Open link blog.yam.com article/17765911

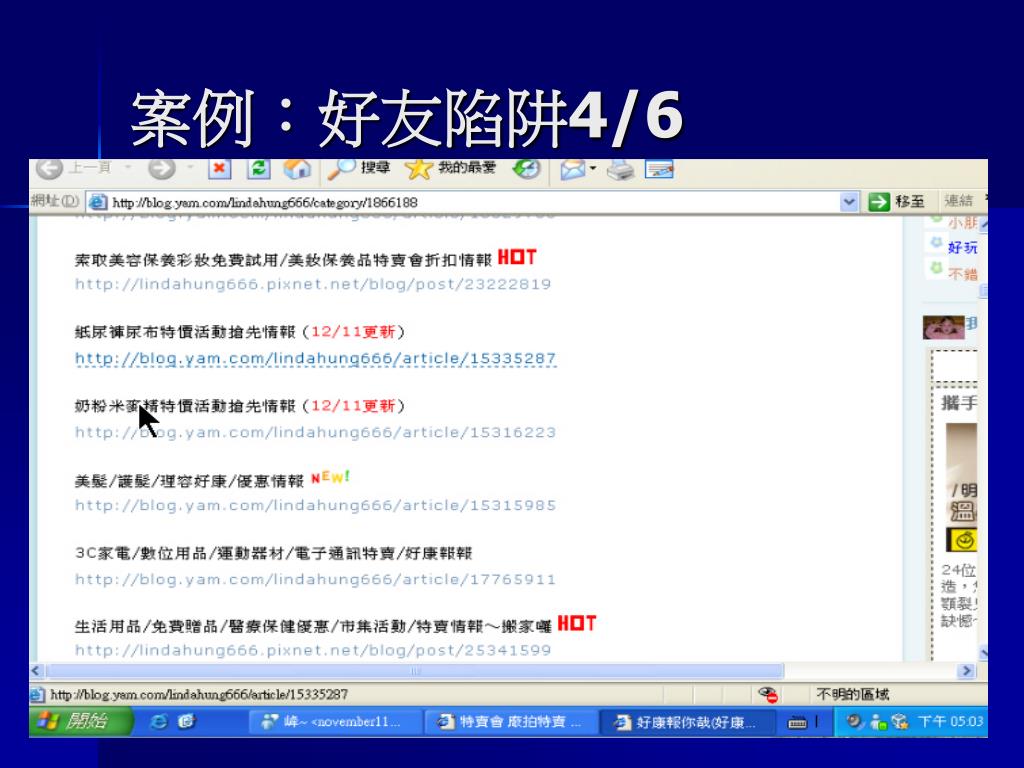[x=315, y=579]
